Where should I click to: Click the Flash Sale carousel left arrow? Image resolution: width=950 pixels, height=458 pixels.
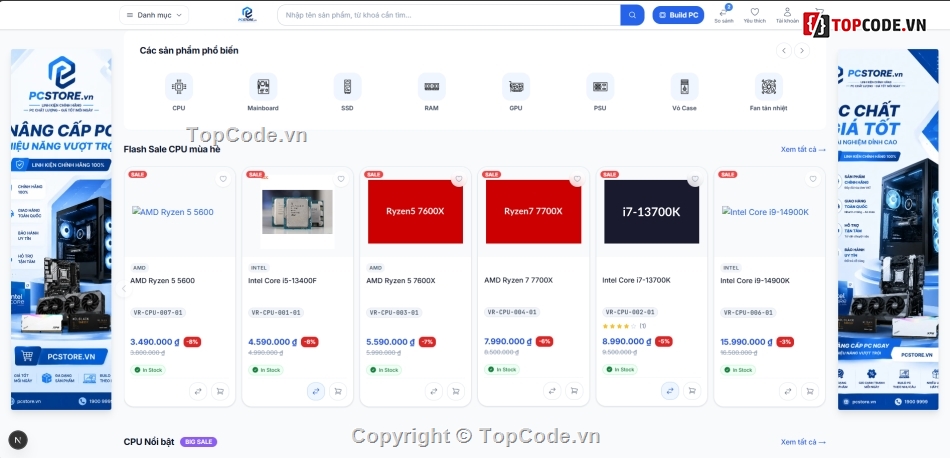[124, 289]
